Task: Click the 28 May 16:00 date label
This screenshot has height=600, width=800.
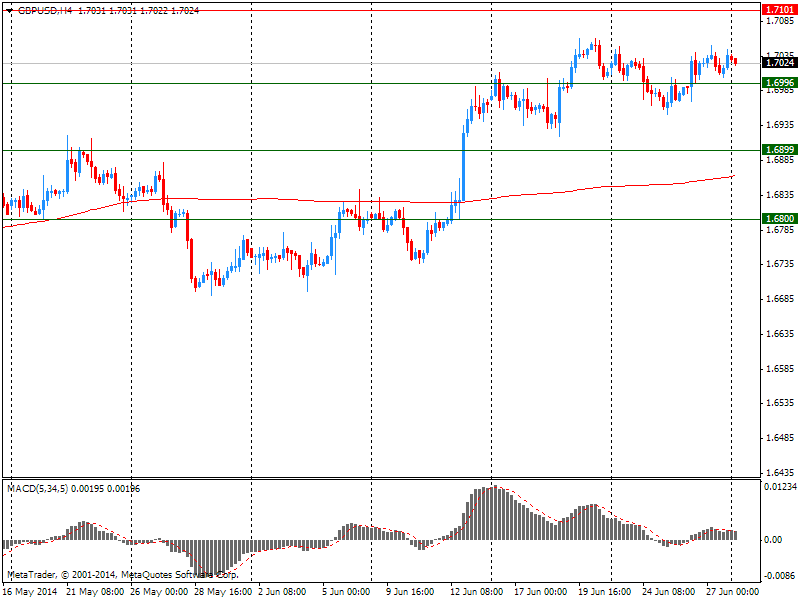Action: [223, 592]
